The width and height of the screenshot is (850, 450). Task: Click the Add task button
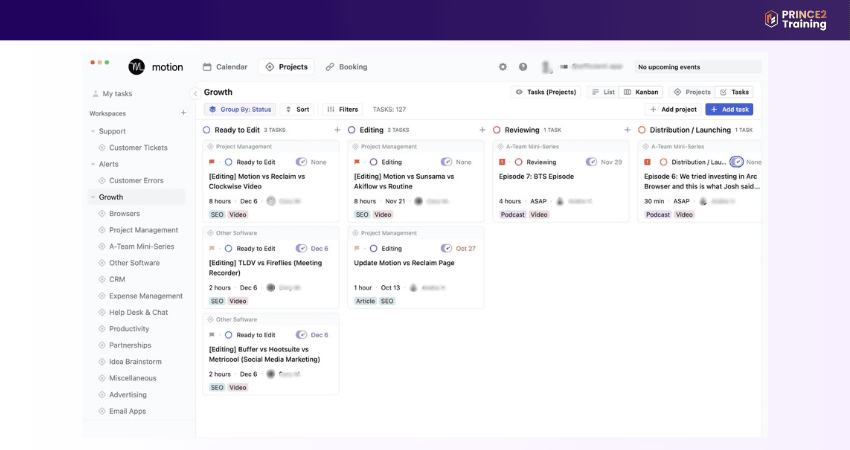729,109
